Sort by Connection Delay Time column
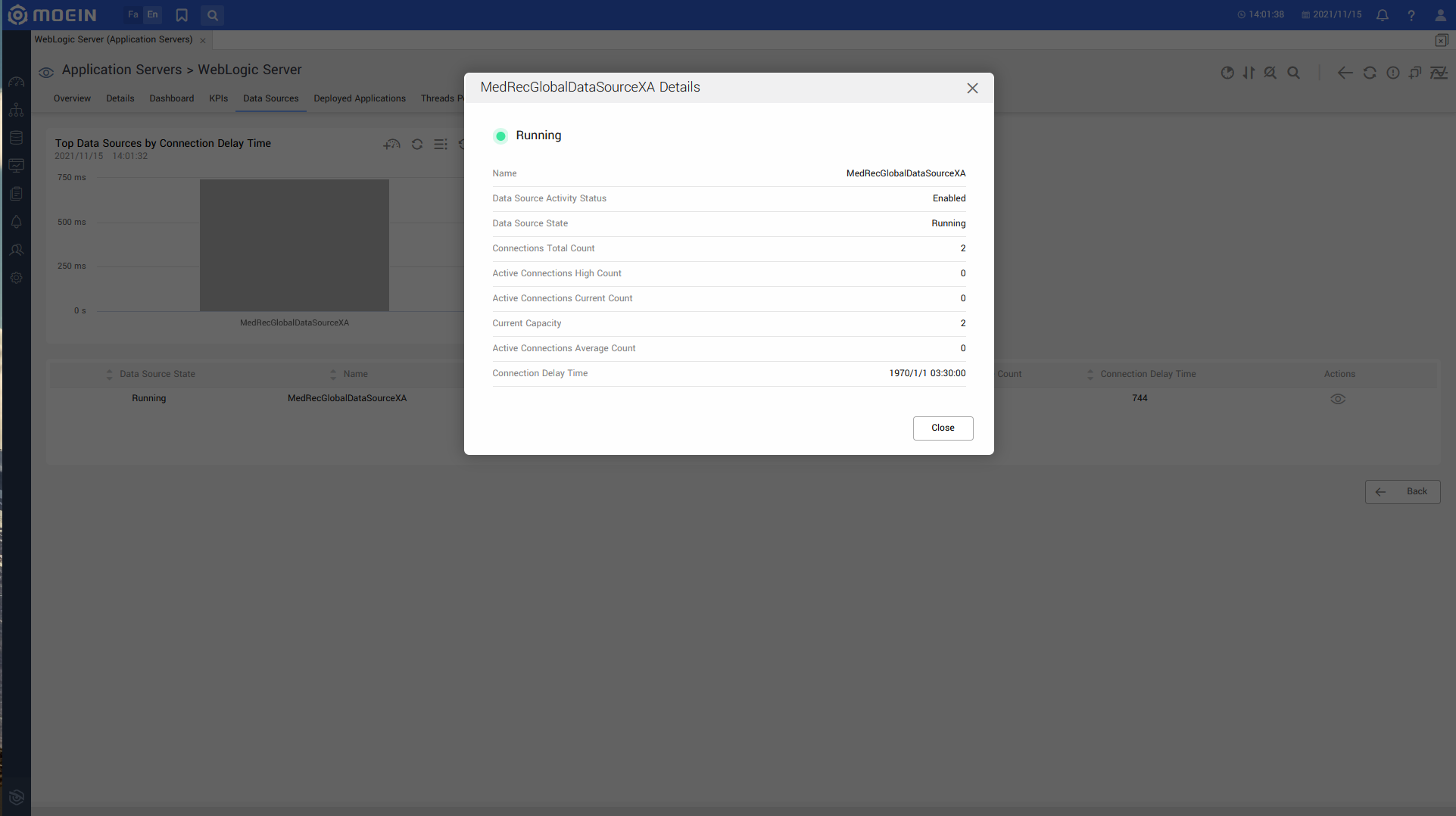This screenshot has height=816, width=1456. click(x=1090, y=374)
